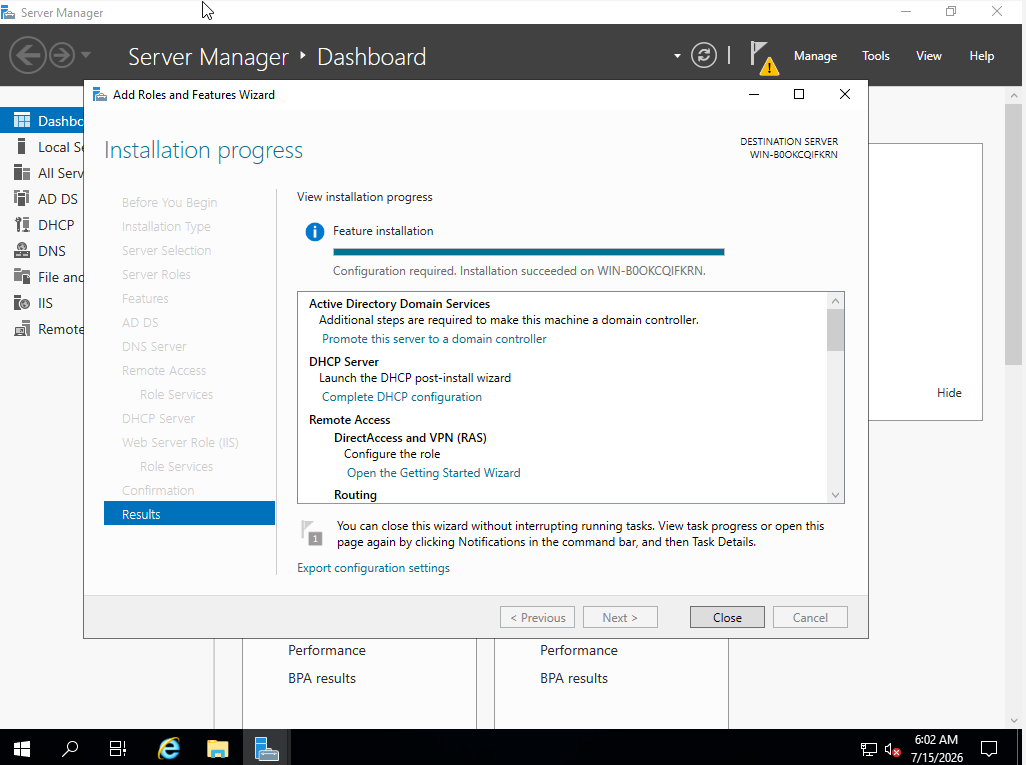Select the DHCP Server wizard step
This screenshot has width=1026, height=765.
point(158,418)
